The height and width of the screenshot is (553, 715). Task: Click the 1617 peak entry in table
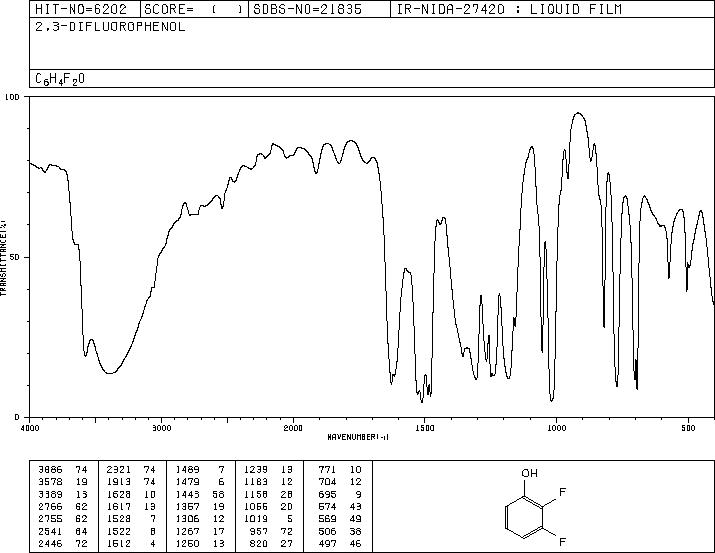(131, 506)
